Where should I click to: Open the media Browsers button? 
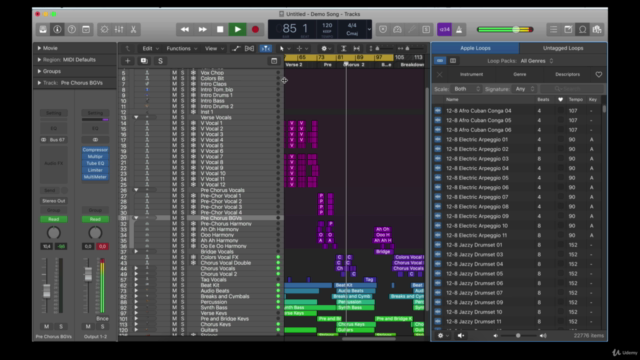tap(597, 29)
